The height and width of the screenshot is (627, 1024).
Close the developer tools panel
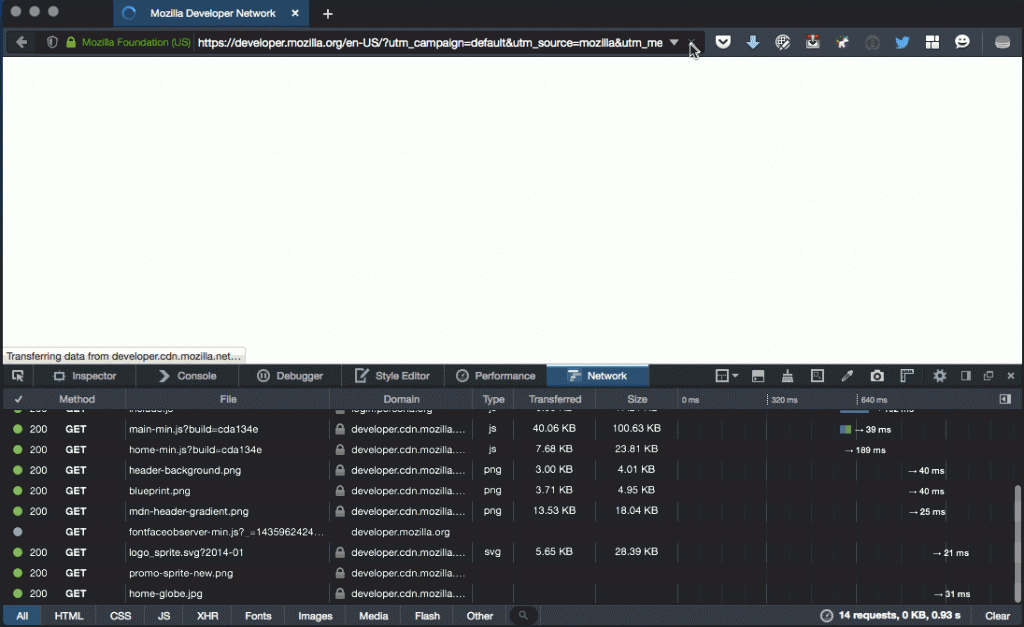tap(1011, 376)
